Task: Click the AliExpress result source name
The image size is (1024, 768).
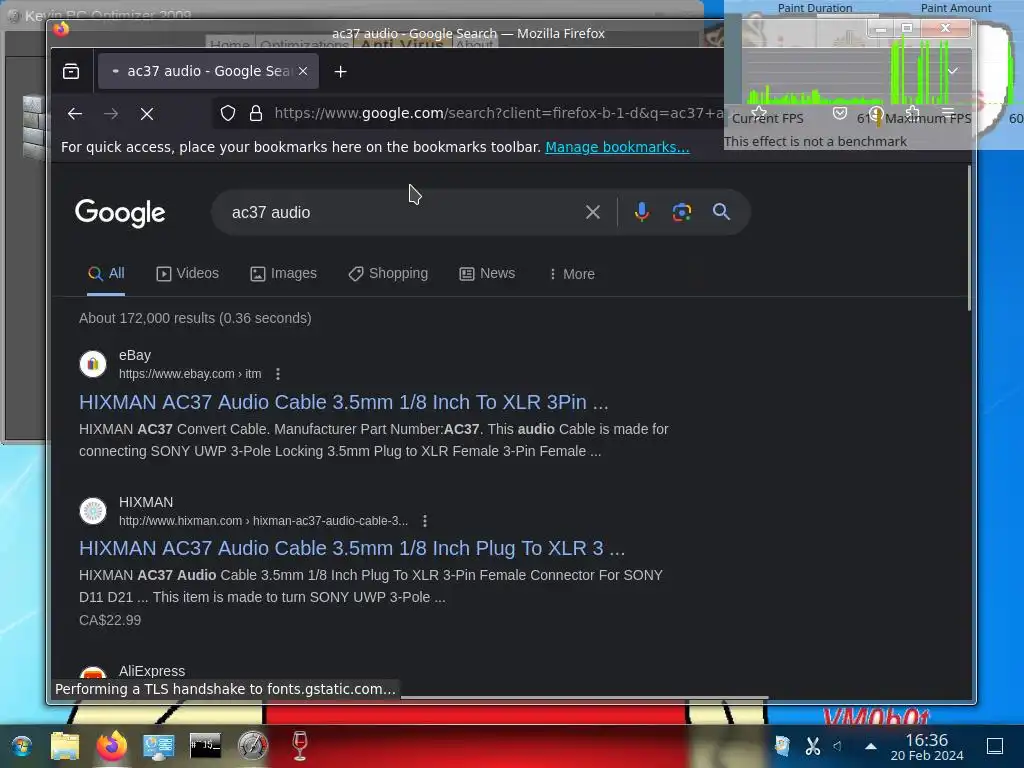Action: (152, 671)
